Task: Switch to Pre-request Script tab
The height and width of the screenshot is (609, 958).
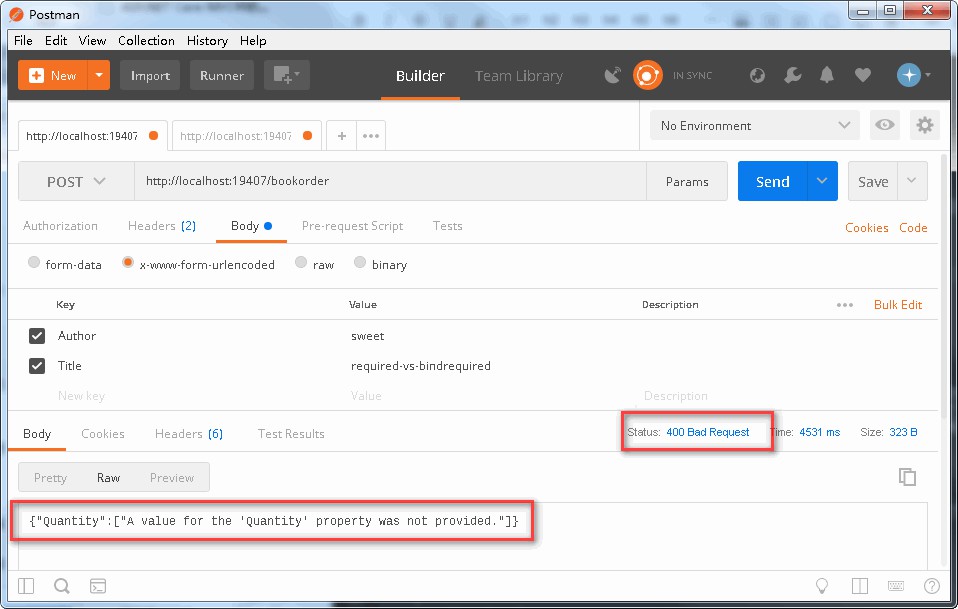Action: [x=353, y=226]
